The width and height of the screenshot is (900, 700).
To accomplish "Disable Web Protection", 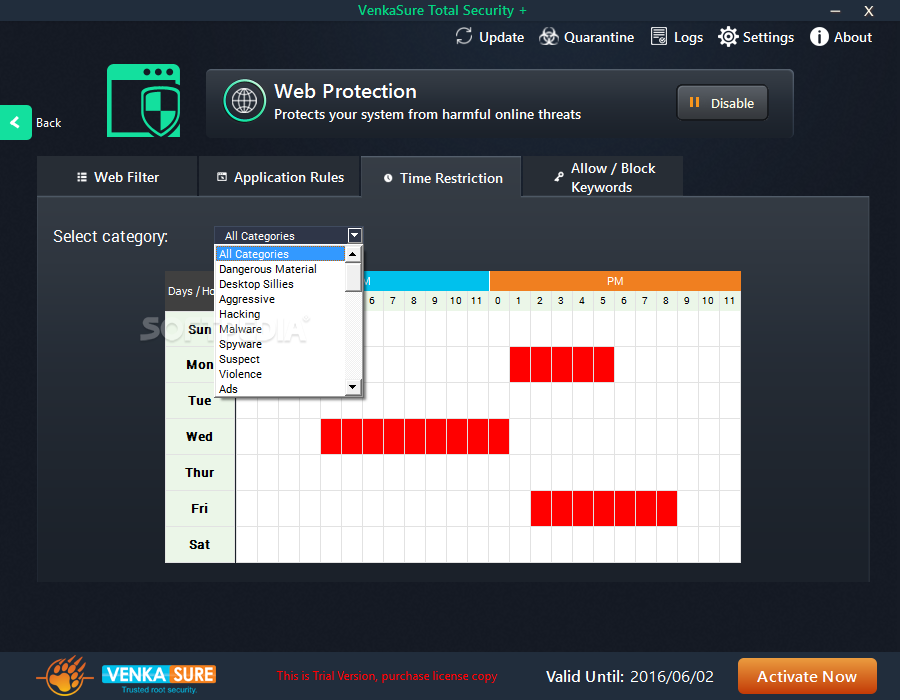I will (x=722, y=103).
